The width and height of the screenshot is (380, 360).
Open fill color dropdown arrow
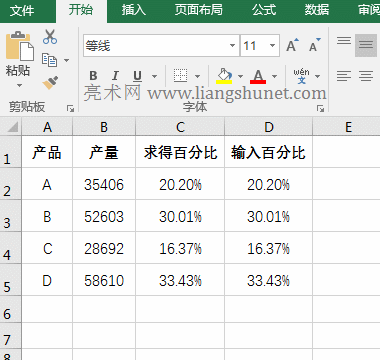241,76
